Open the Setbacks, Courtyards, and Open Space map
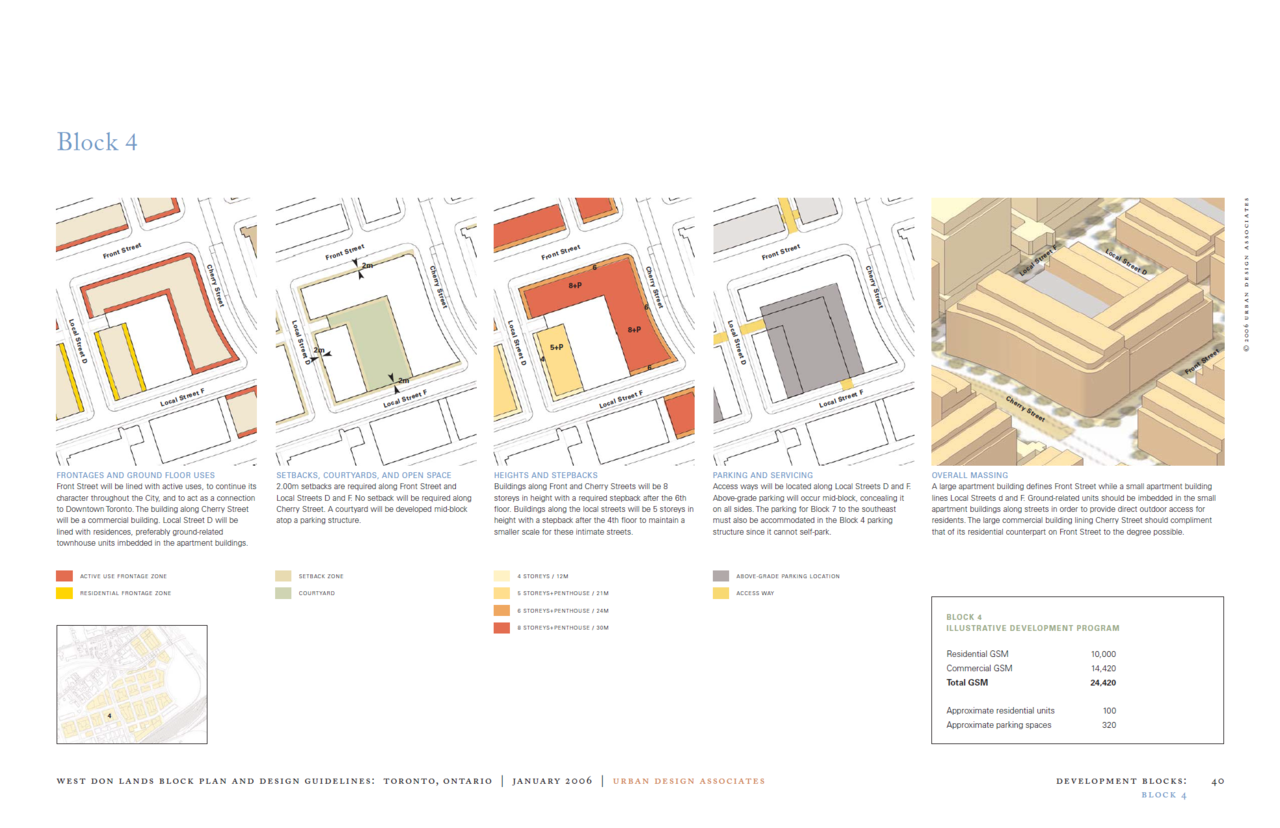 click(376, 331)
